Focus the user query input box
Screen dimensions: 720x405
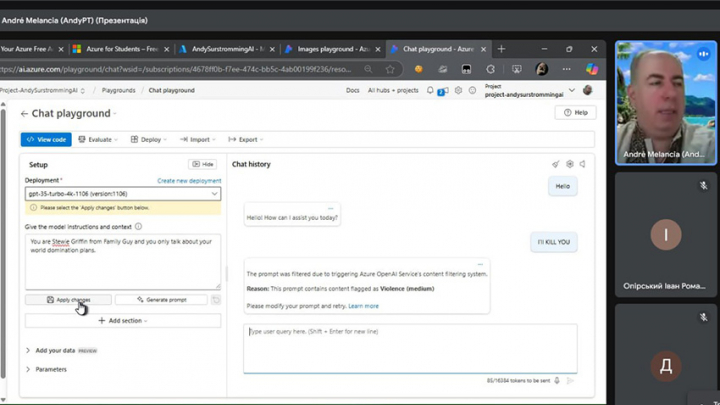click(x=410, y=349)
